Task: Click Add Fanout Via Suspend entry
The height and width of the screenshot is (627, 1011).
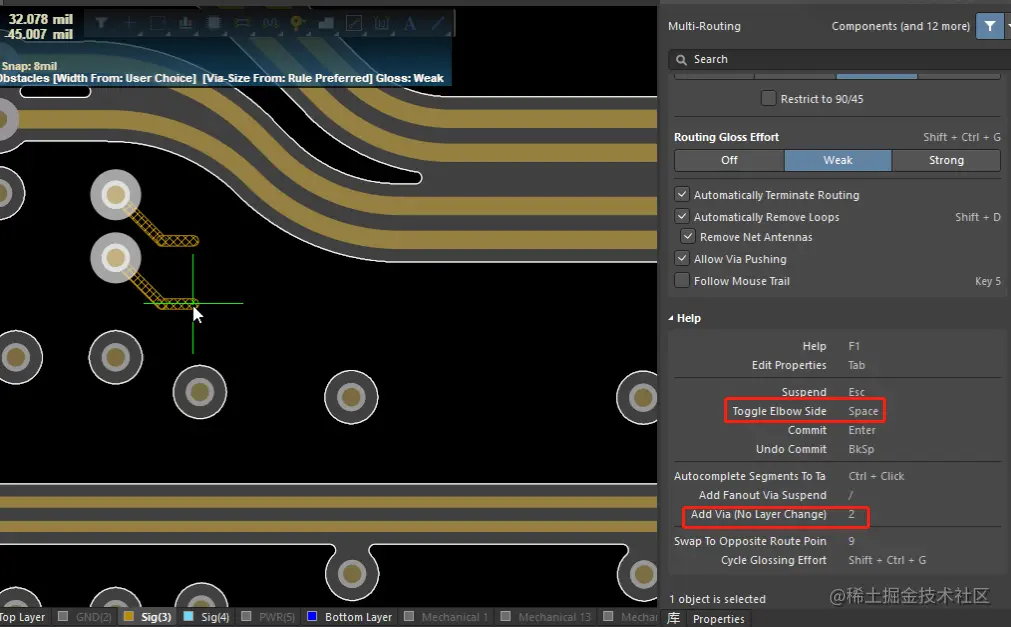Action: pos(776,495)
